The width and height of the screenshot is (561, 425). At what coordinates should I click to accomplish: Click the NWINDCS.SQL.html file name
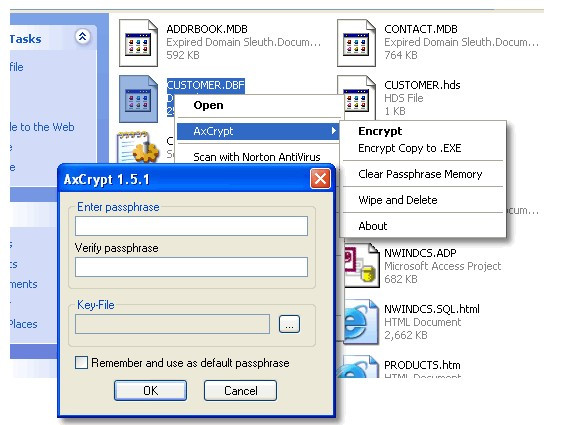tap(432, 309)
